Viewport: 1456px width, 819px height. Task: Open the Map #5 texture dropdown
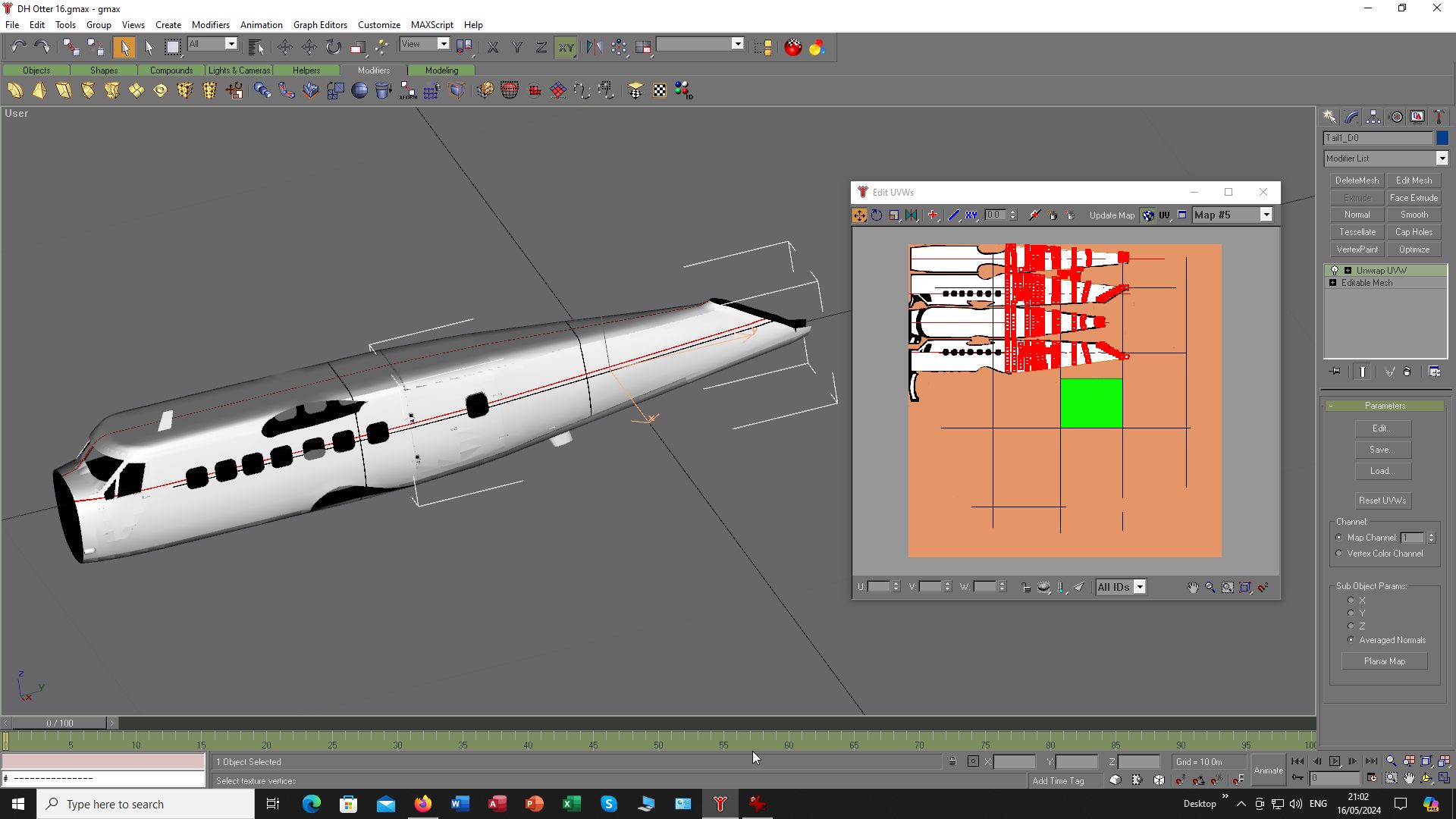[x=1266, y=215]
